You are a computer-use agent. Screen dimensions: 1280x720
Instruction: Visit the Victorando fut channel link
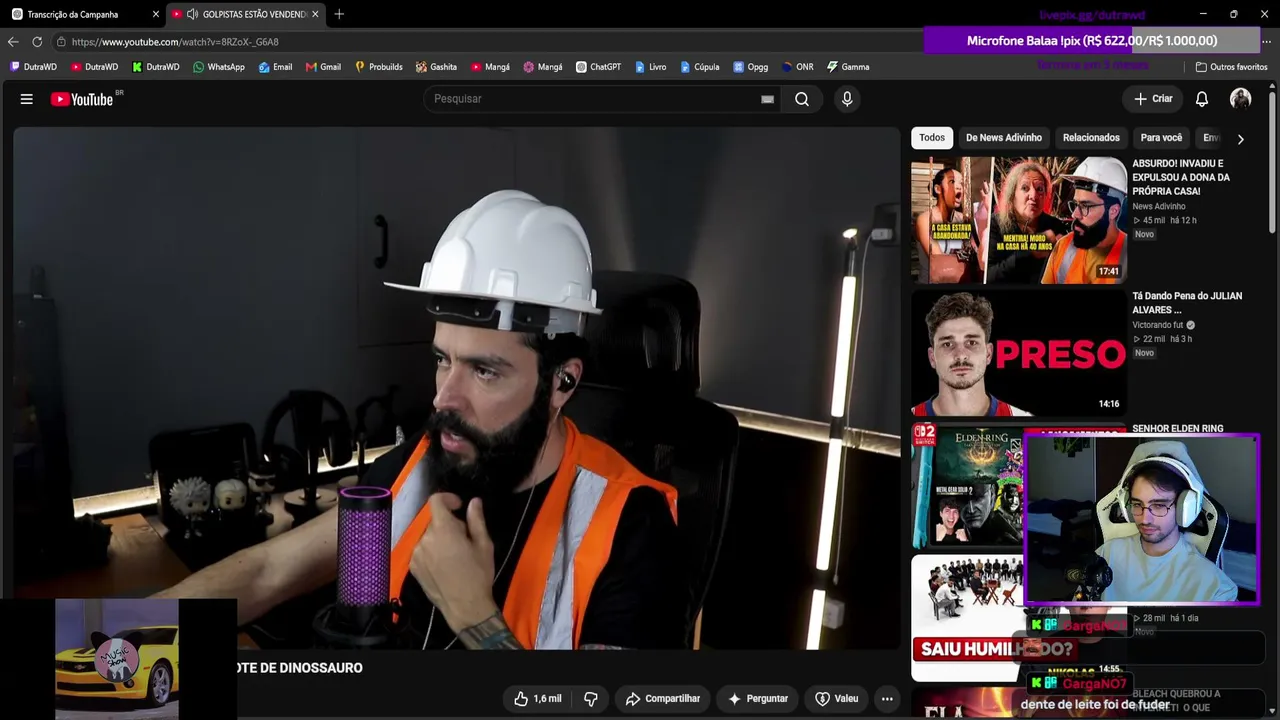pyautogui.click(x=1158, y=325)
